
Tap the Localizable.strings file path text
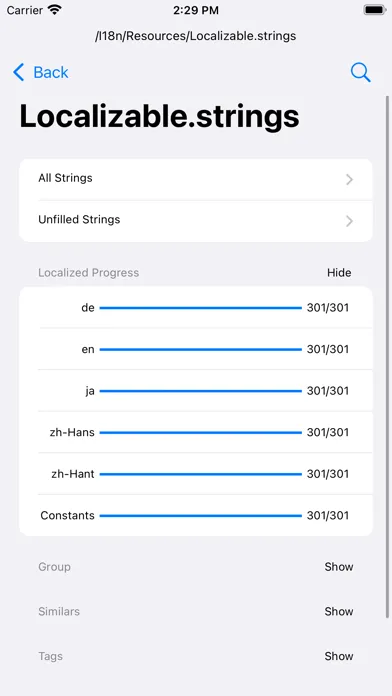tap(196, 36)
